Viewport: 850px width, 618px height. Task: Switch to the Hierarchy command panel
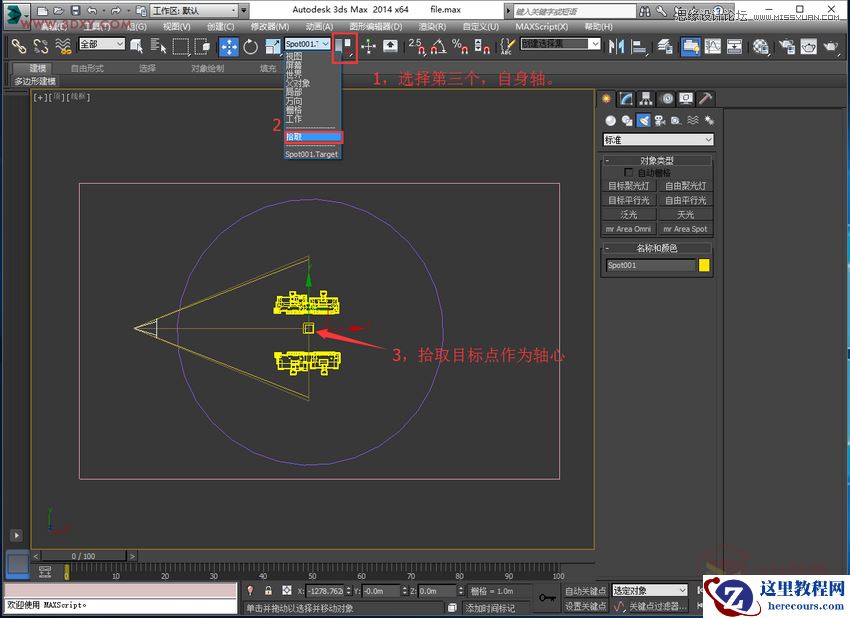(646, 98)
